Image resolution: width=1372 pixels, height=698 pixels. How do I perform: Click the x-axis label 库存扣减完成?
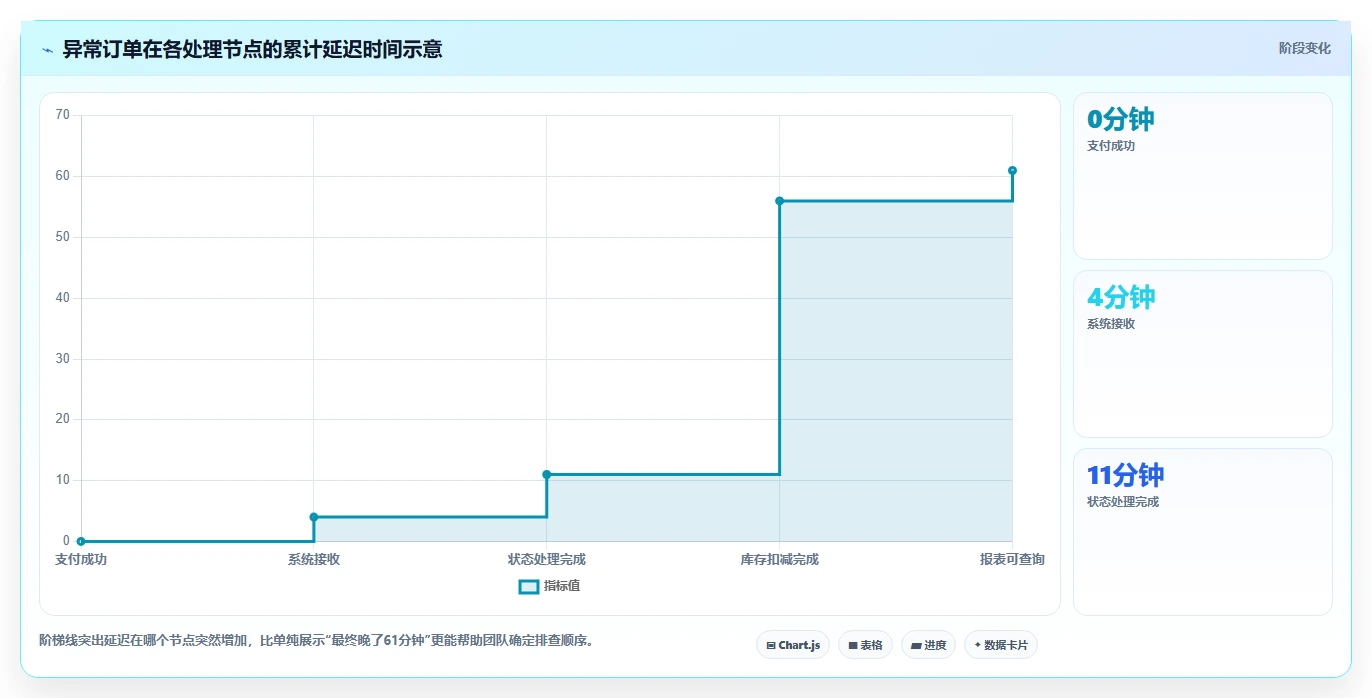(x=779, y=559)
